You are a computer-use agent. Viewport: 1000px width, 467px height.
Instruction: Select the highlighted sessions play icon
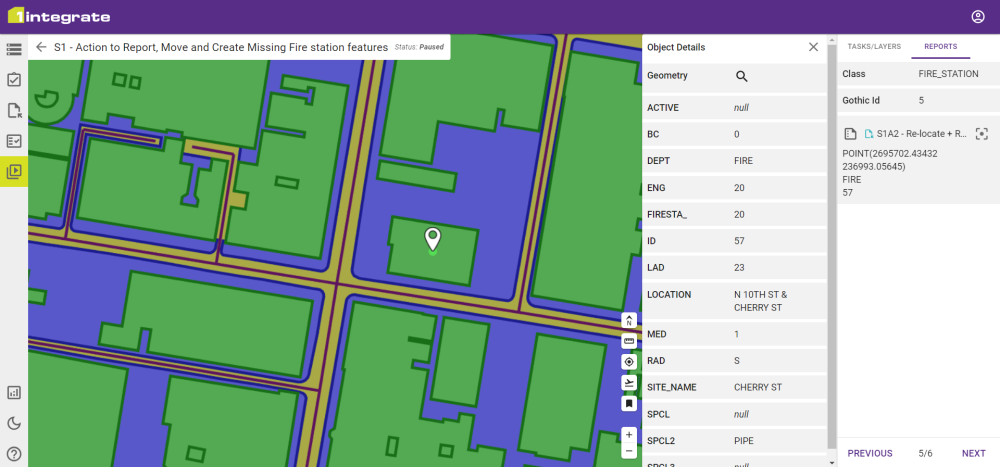[14, 172]
